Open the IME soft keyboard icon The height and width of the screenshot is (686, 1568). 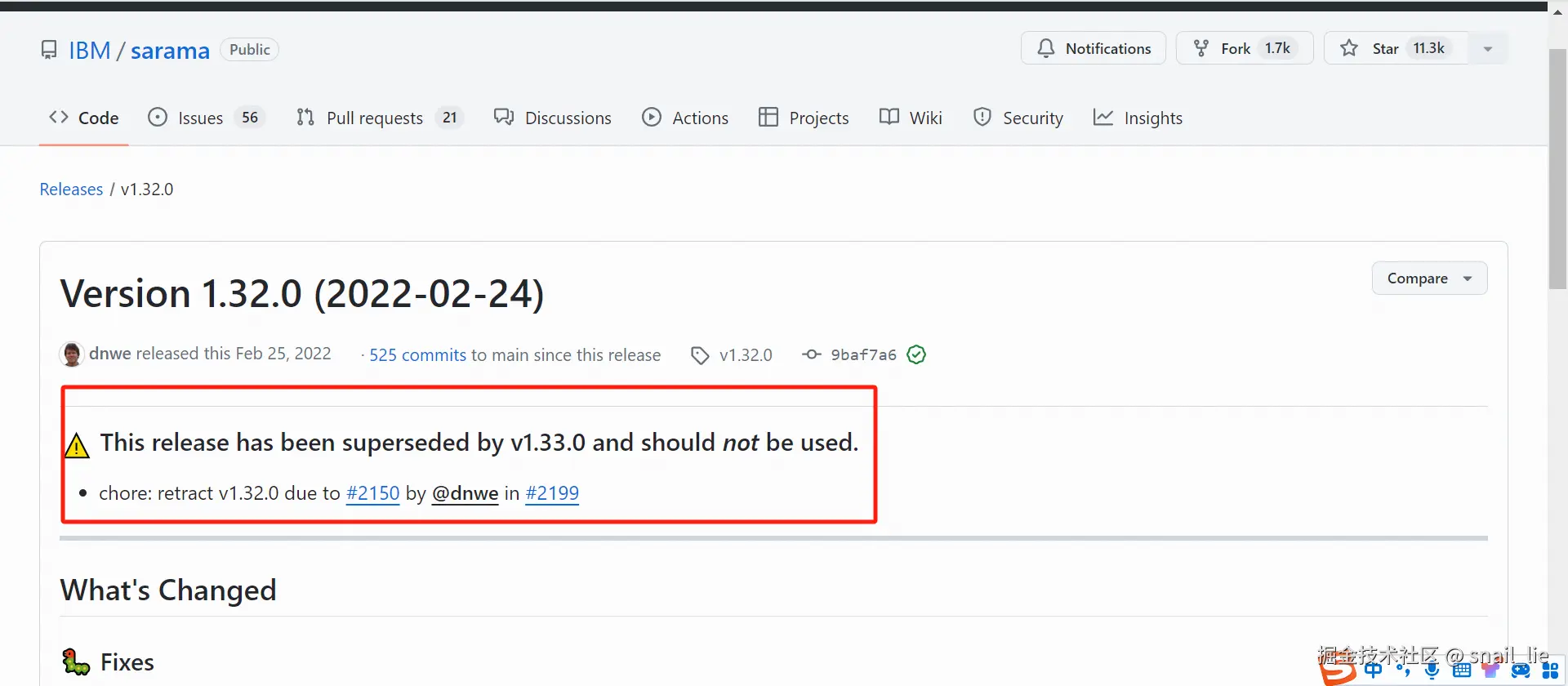point(1462,670)
